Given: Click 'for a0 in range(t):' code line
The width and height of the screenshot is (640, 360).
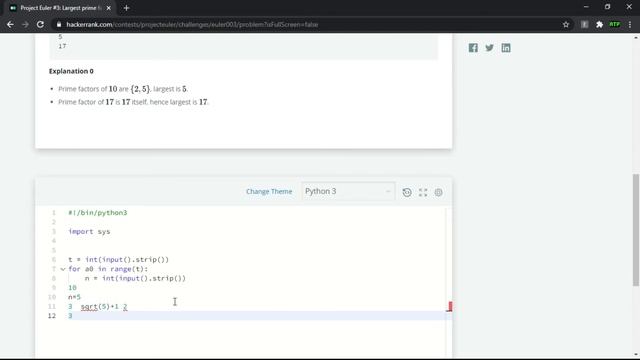Looking at the screenshot, I should tap(108, 269).
